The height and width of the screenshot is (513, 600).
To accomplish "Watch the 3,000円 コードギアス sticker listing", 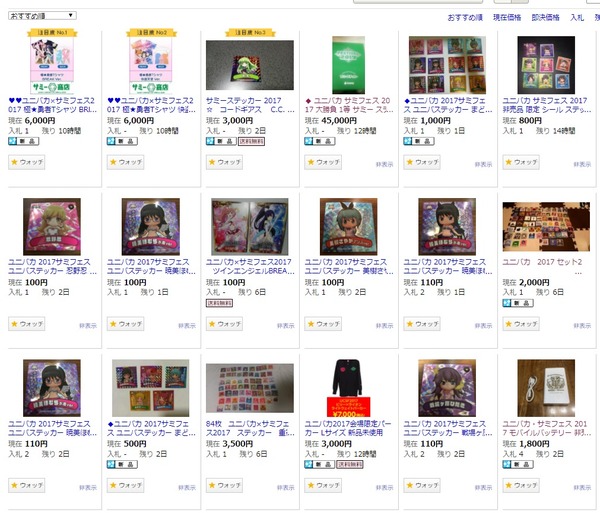I will click(224, 162).
